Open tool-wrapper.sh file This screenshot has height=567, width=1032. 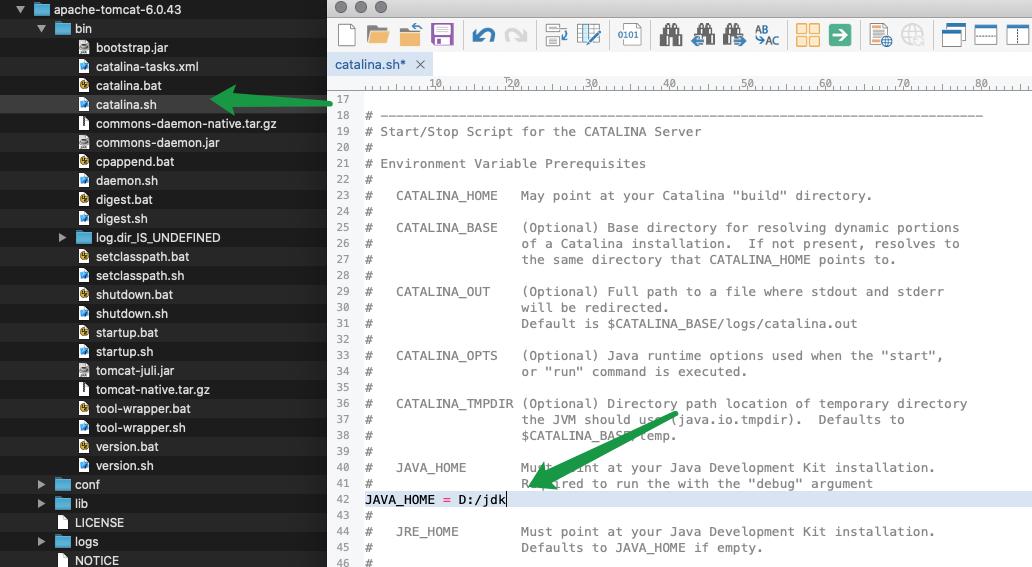coord(140,428)
